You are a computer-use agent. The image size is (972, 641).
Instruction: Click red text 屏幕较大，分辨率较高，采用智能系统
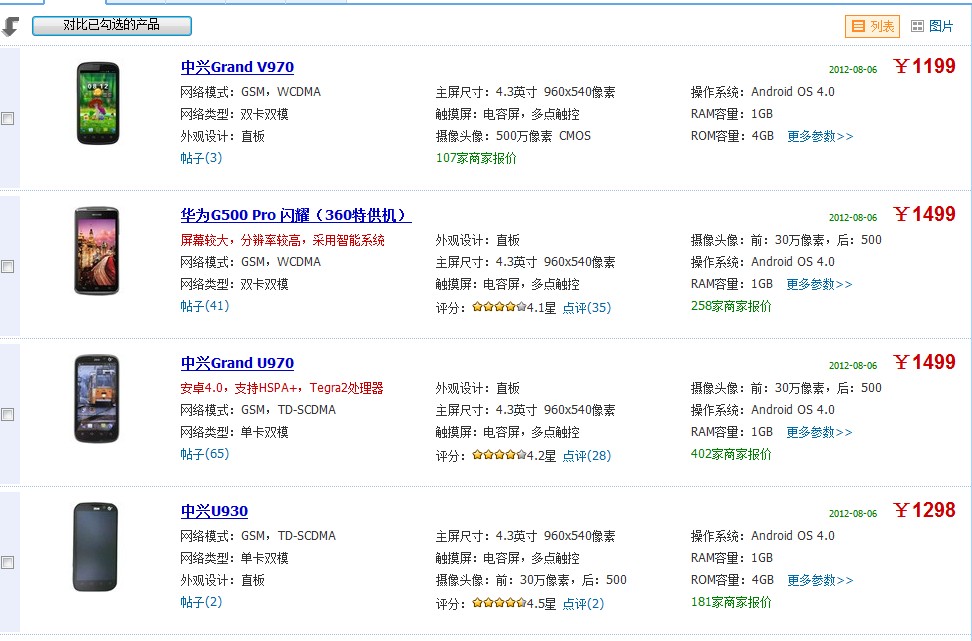[x=283, y=241]
